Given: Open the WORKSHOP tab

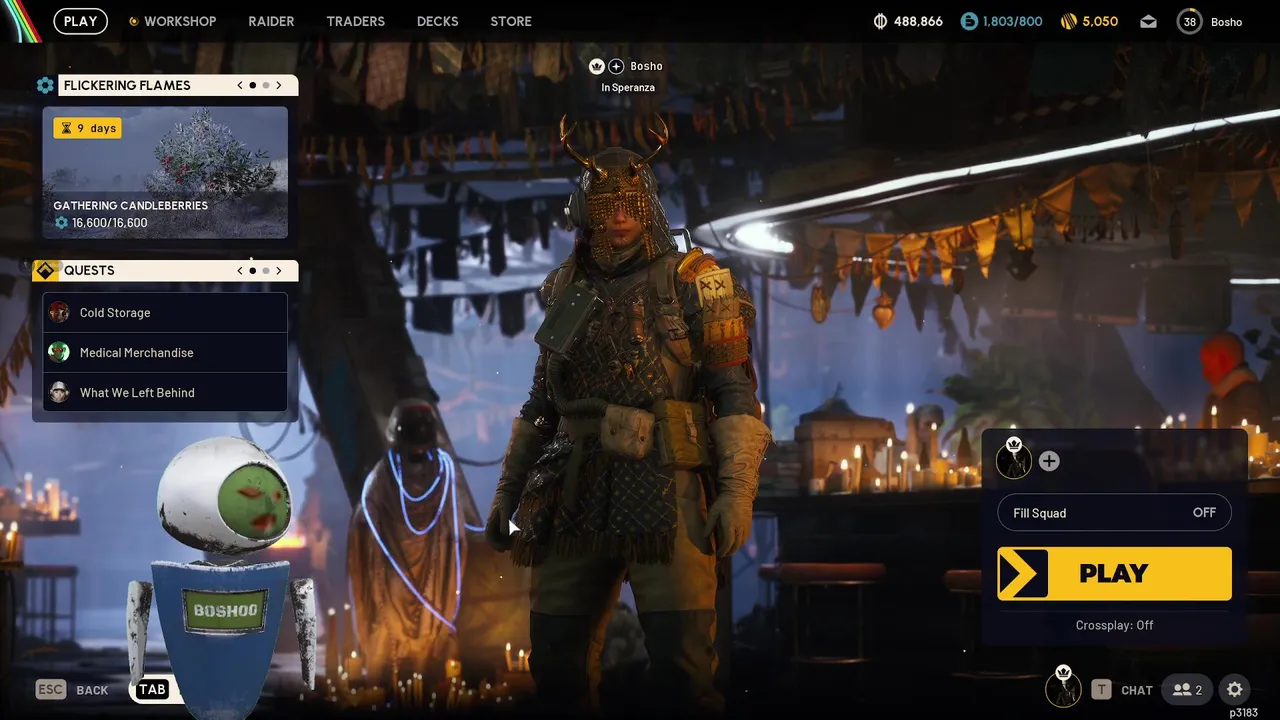Looking at the screenshot, I should pyautogui.click(x=180, y=21).
